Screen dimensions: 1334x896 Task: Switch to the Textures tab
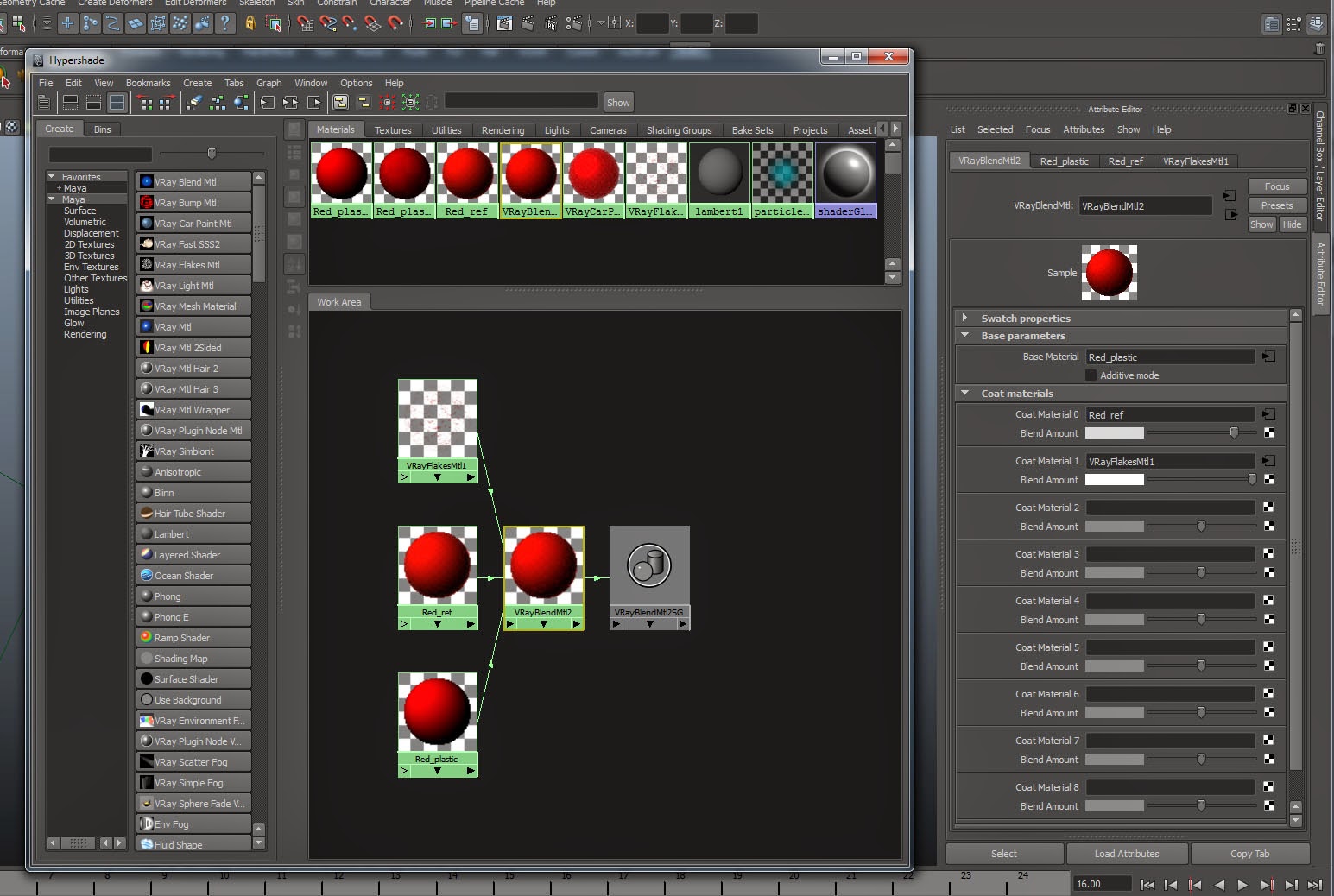tap(393, 130)
